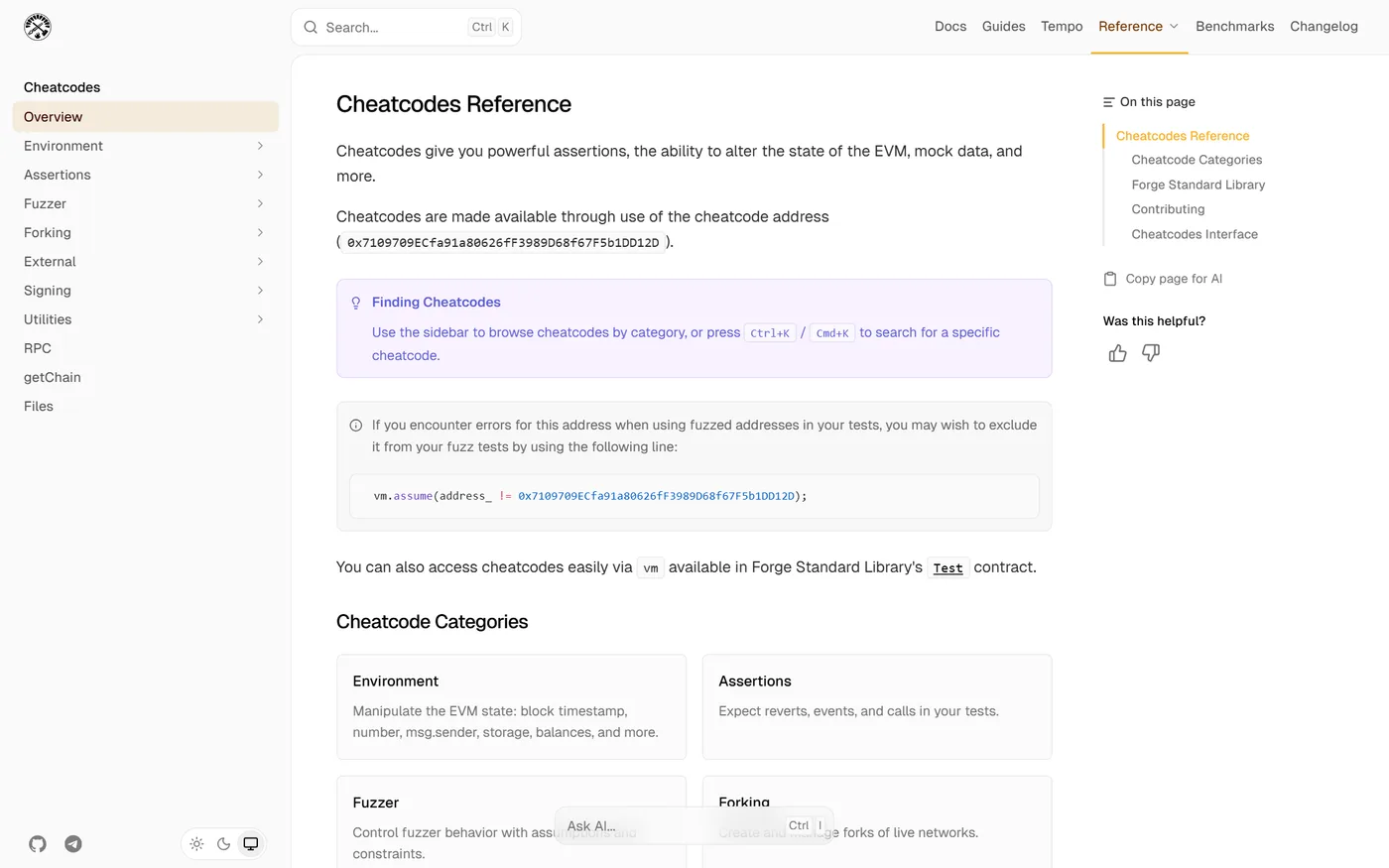Click the Cheatcodes sidebar heading
Viewport: 1389px width, 868px height.
tap(62, 87)
